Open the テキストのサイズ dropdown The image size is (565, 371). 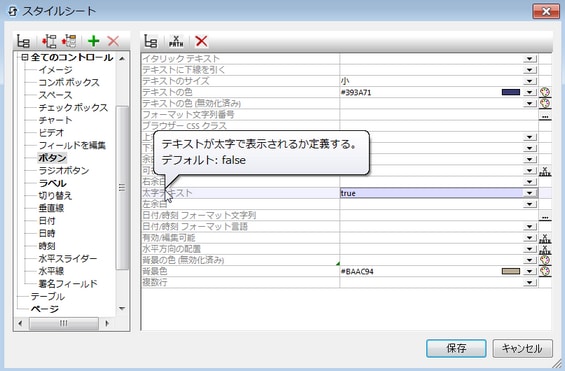coord(529,81)
